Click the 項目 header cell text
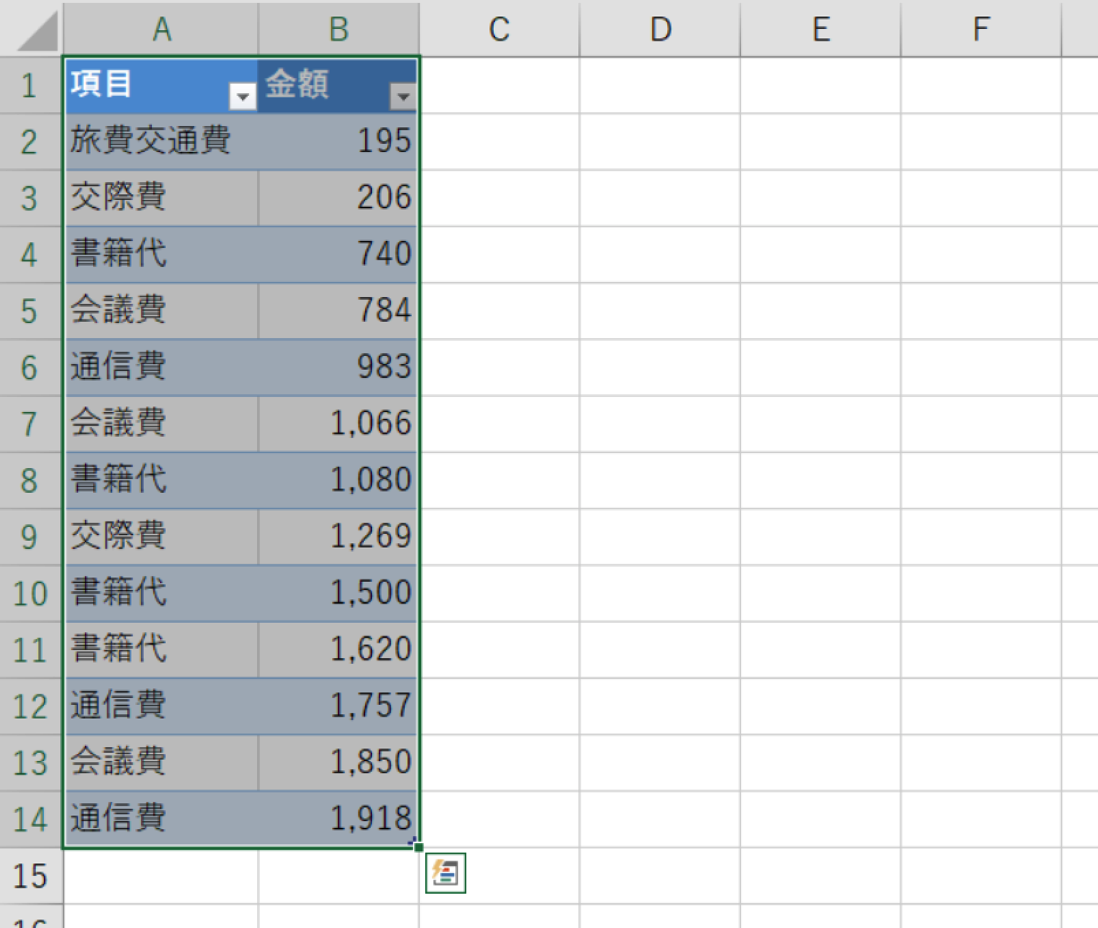 point(101,84)
